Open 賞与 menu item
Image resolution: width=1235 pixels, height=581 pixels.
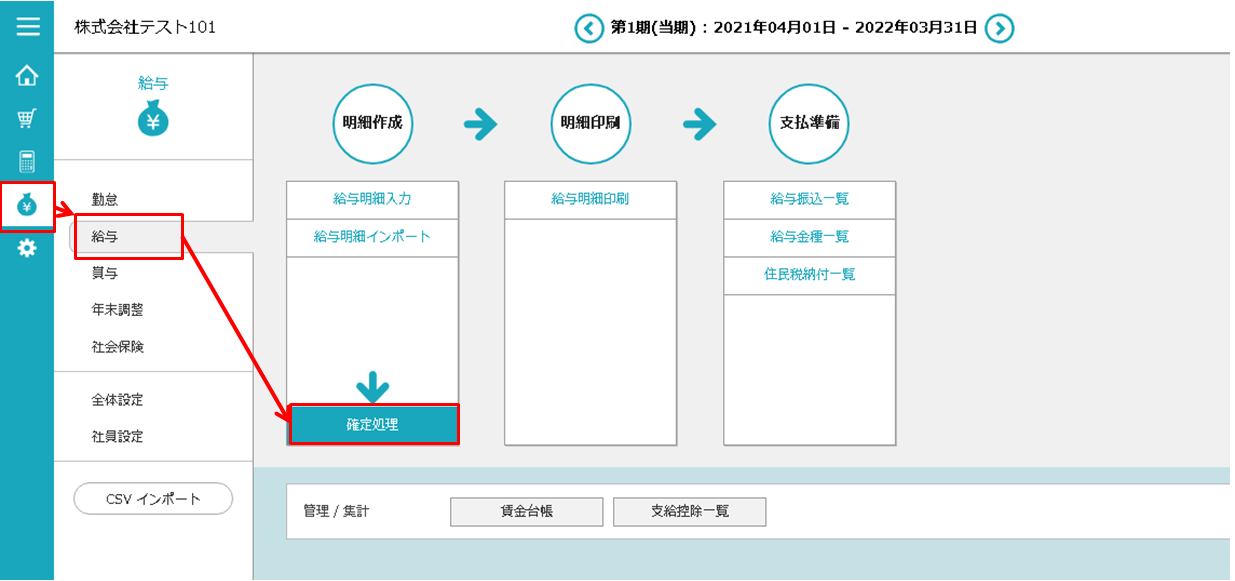(105, 273)
